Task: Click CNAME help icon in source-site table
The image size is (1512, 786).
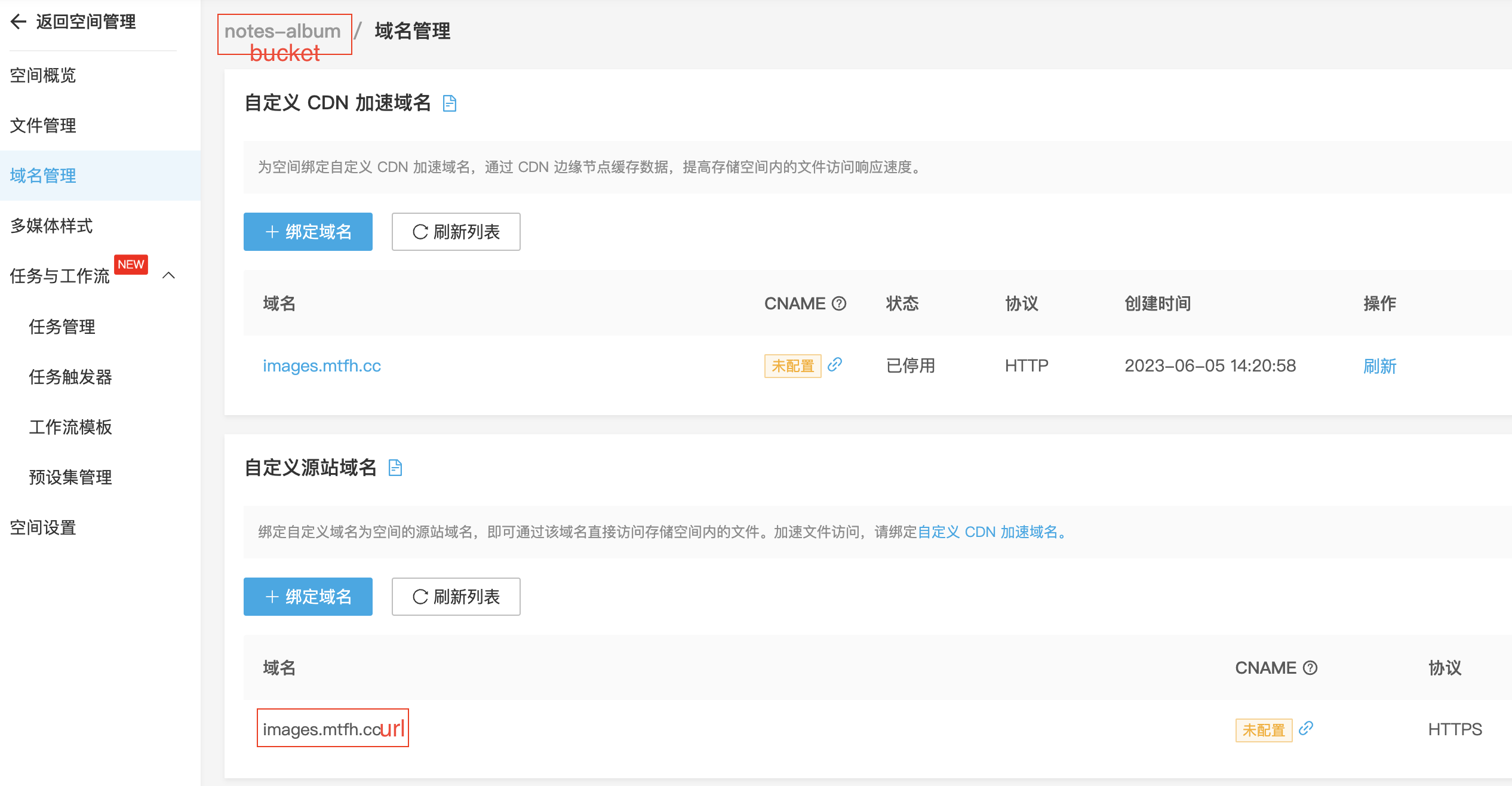Action: tap(1310, 668)
